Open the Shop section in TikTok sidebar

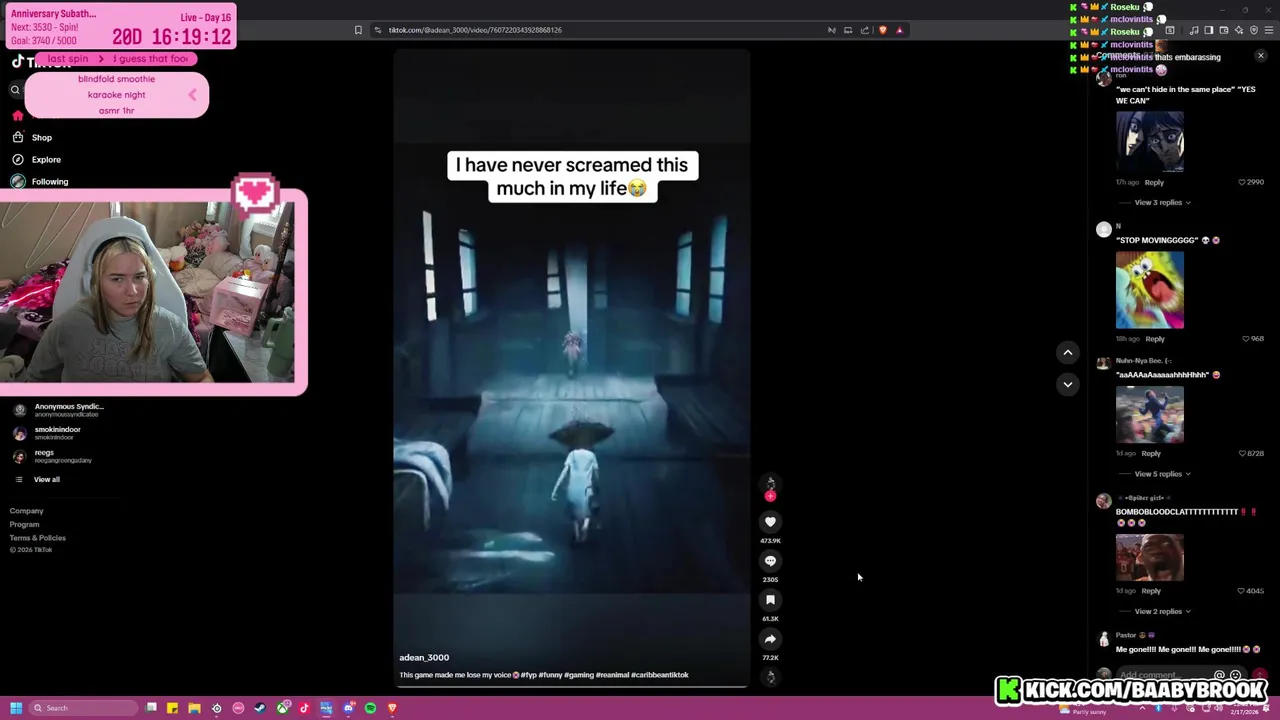[41, 137]
